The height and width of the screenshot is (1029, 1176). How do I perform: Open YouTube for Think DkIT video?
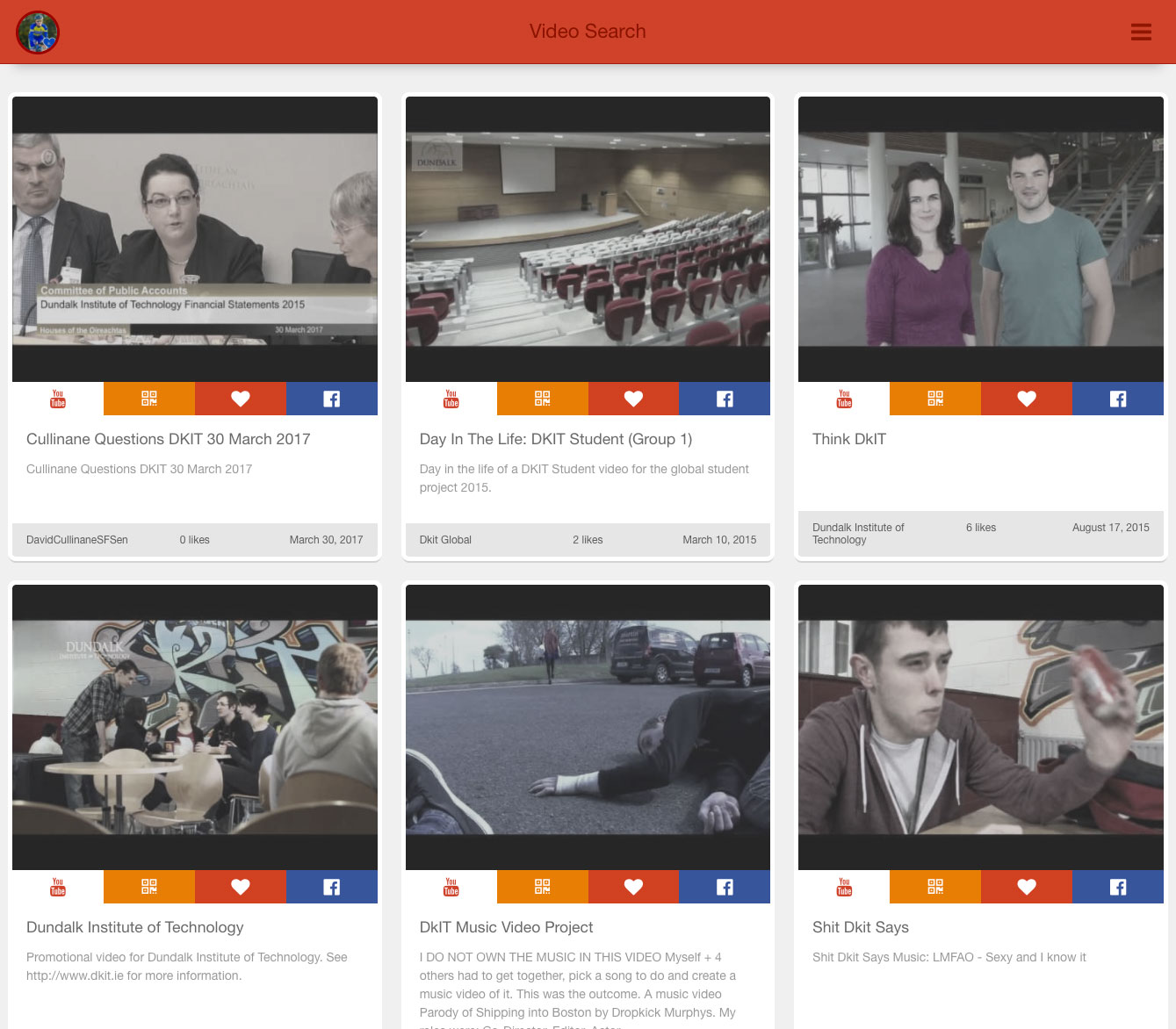coord(844,399)
